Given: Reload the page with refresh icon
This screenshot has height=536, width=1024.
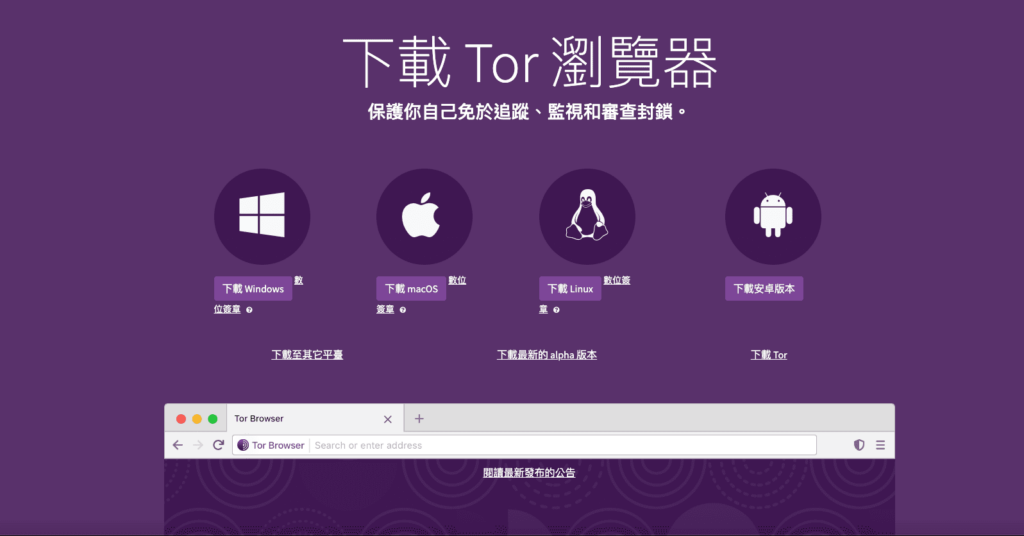Looking at the screenshot, I should (x=219, y=445).
